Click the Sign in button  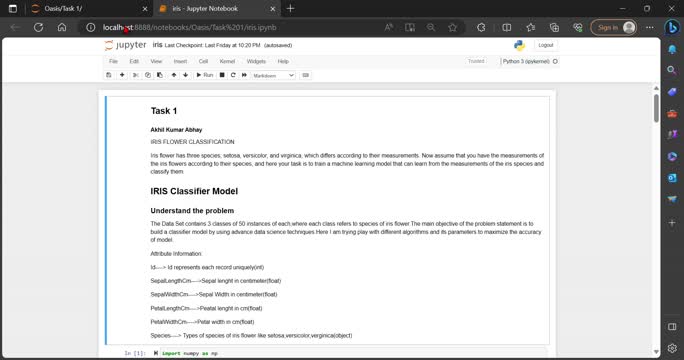[x=613, y=27]
